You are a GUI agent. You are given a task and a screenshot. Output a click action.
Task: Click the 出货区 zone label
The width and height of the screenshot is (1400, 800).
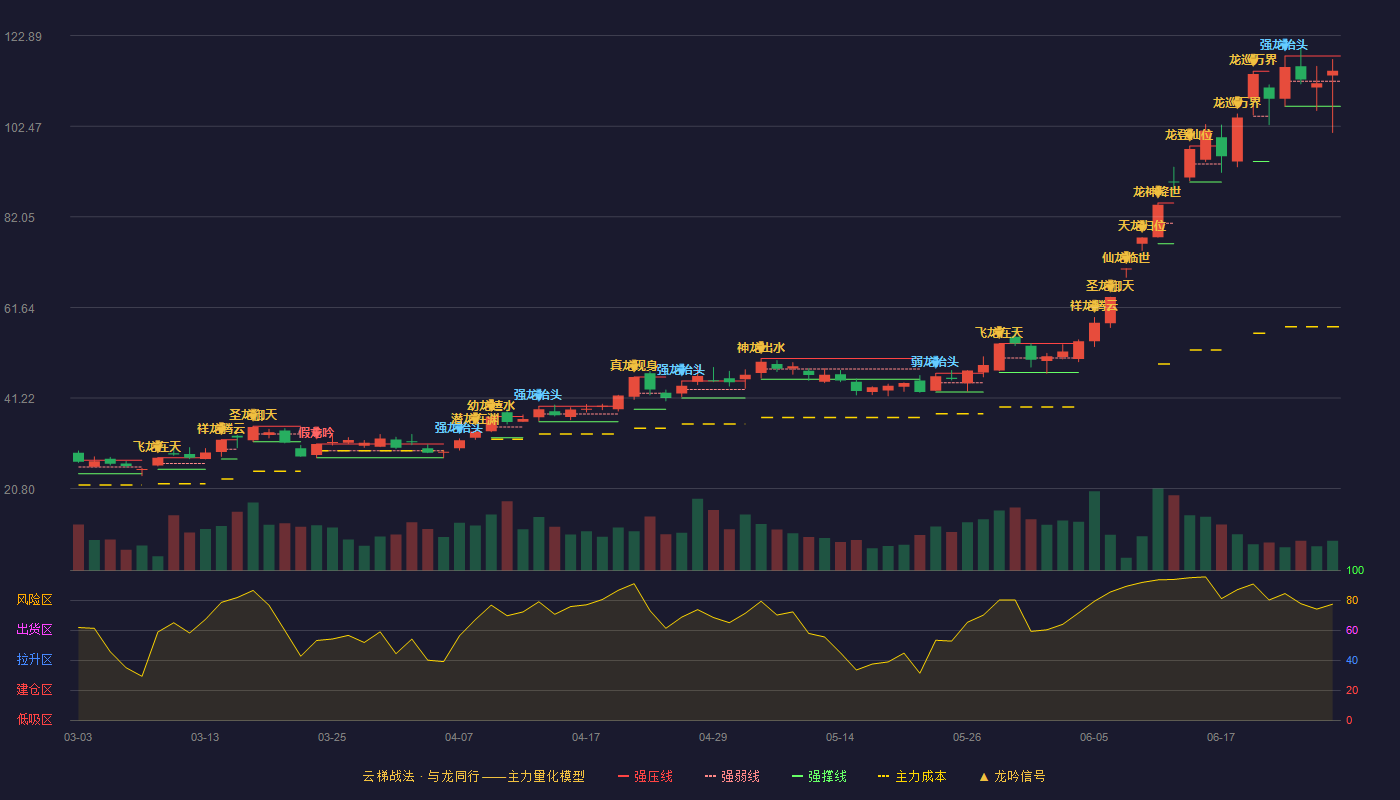click(x=35, y=630)
